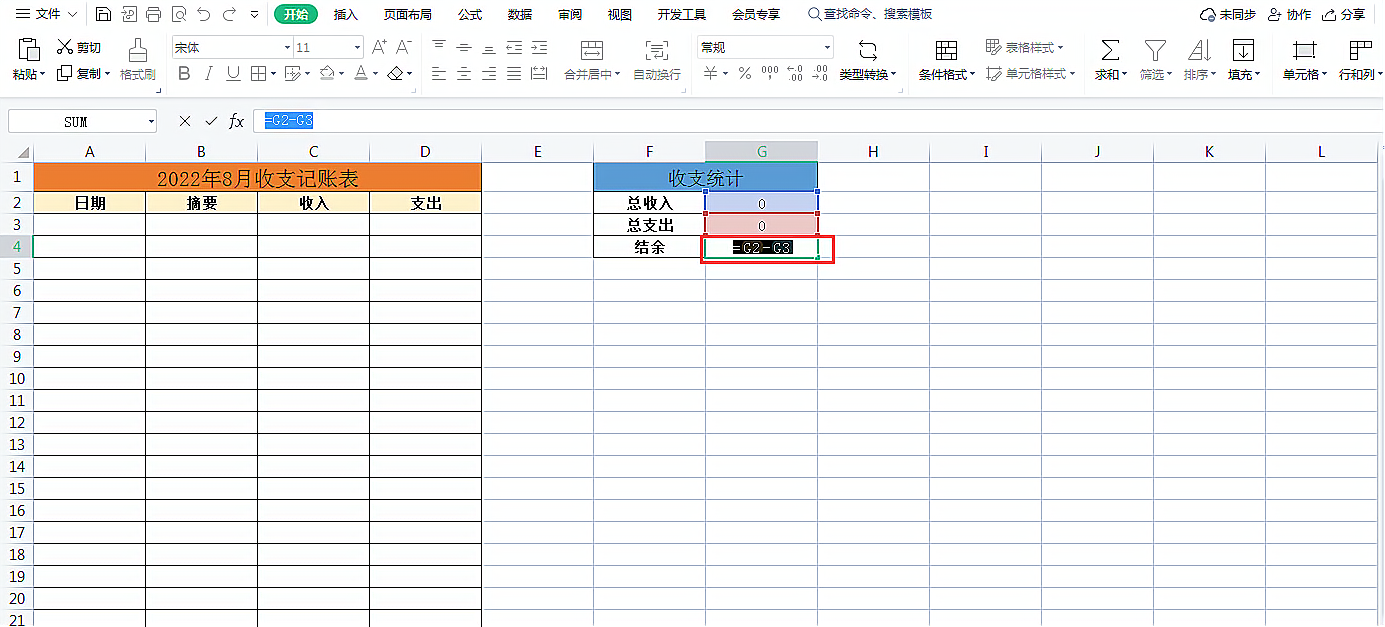Click the percent style icon
The height and width of the screenshot is (627, 1385).
coord(745,73)
